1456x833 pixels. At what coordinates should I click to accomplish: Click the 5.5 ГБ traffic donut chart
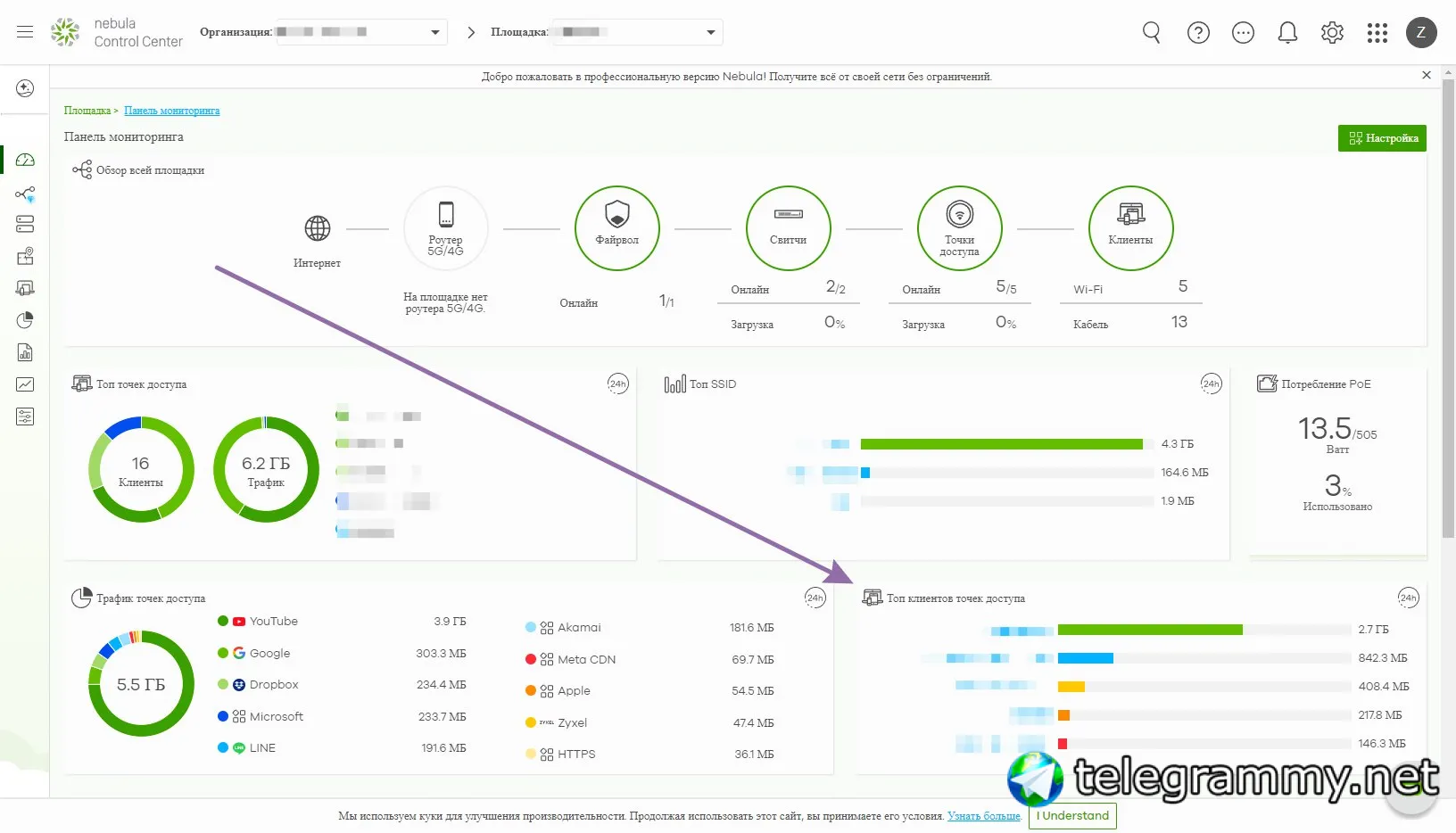pos(141,684)
